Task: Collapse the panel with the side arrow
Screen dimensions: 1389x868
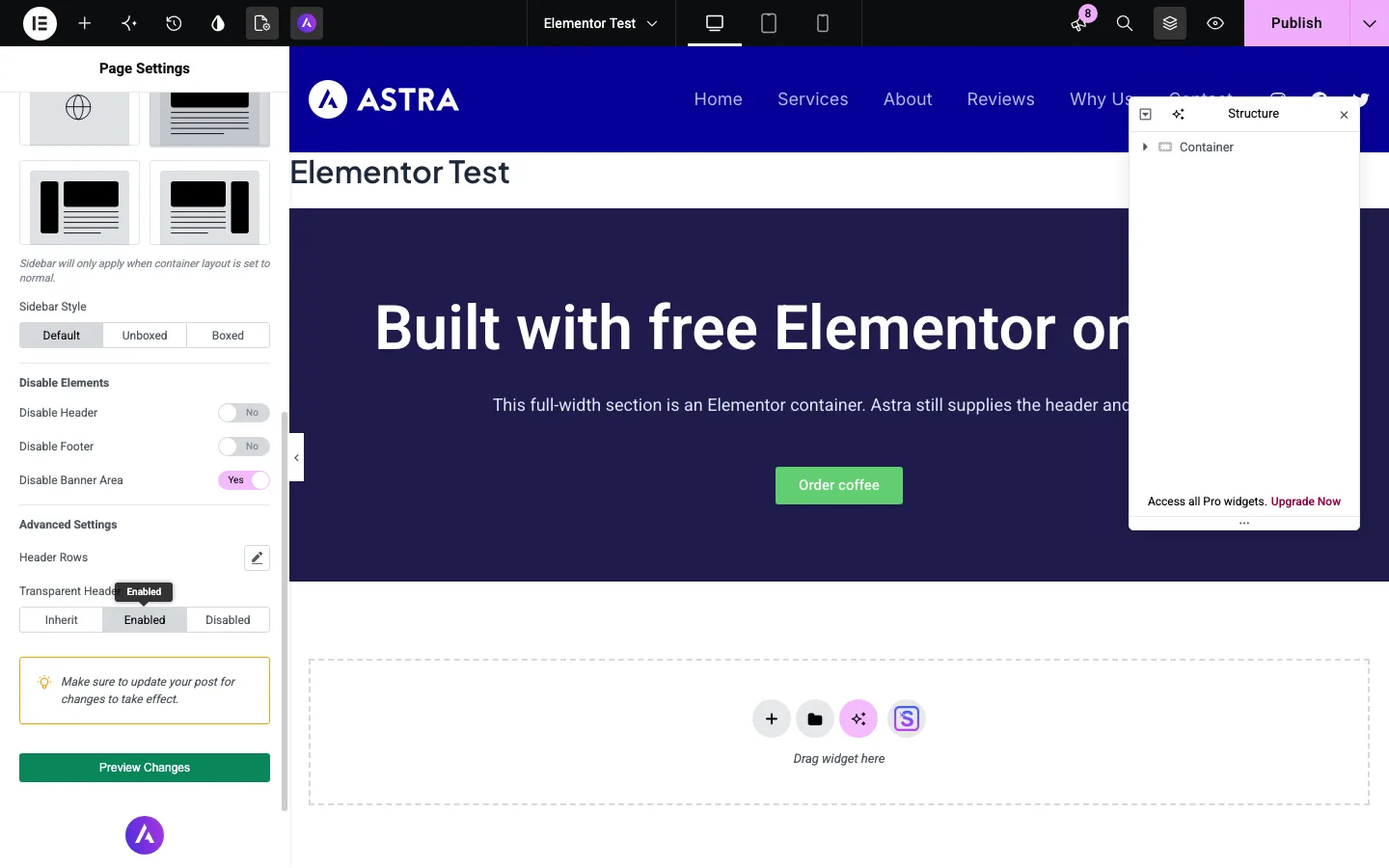Action: 296,458
